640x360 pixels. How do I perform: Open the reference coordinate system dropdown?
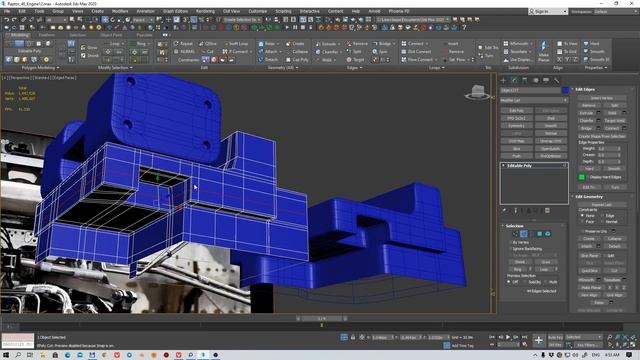click(142, 20)
